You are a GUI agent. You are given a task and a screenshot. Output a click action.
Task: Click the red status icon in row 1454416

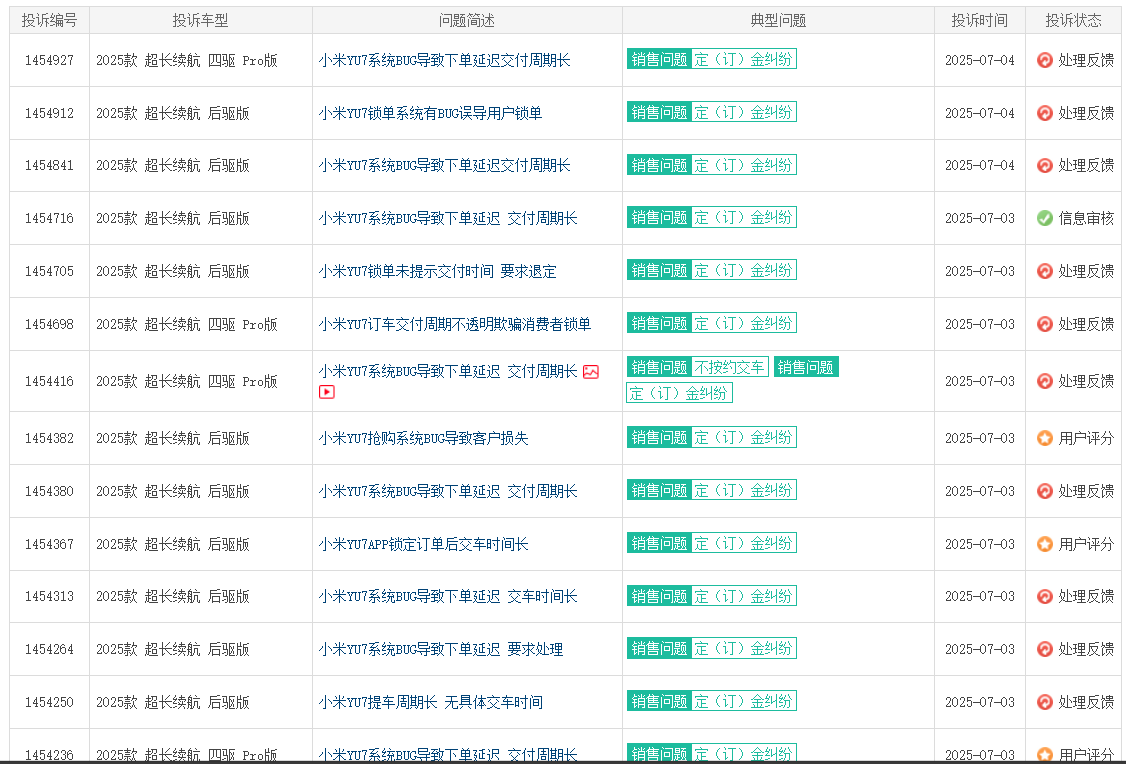click(1045, 381)
